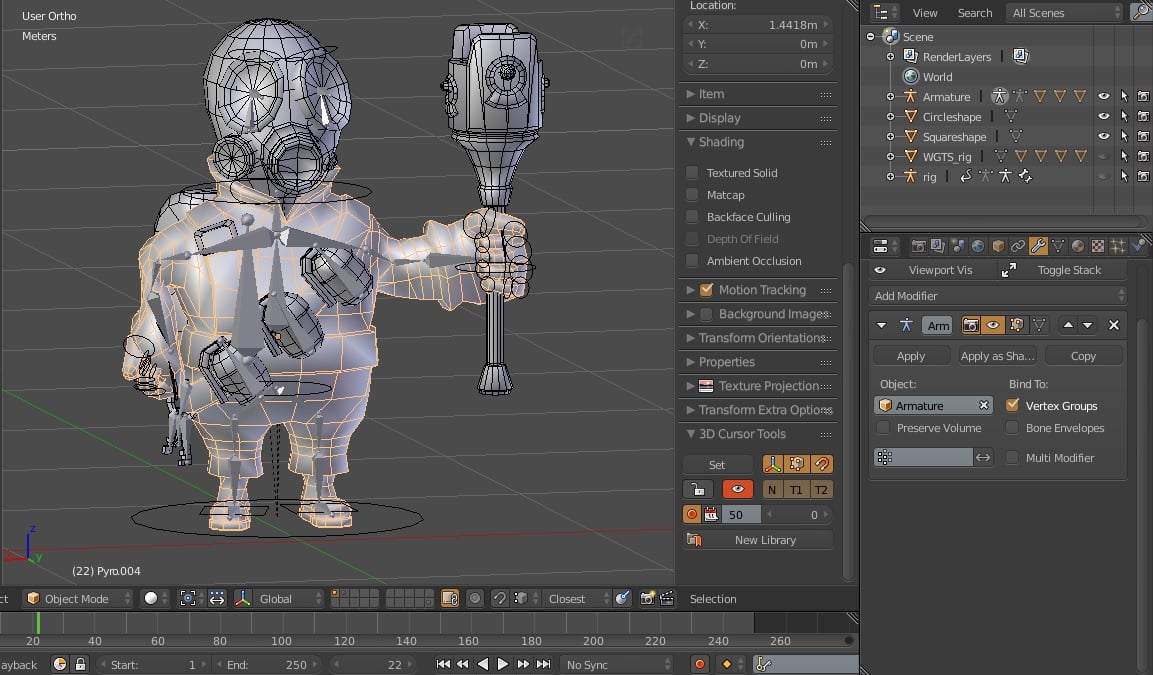Uncheck Vertex Groups under Bind To
The width and height of the screenshot is (1153, 675).
point(1013,405)
